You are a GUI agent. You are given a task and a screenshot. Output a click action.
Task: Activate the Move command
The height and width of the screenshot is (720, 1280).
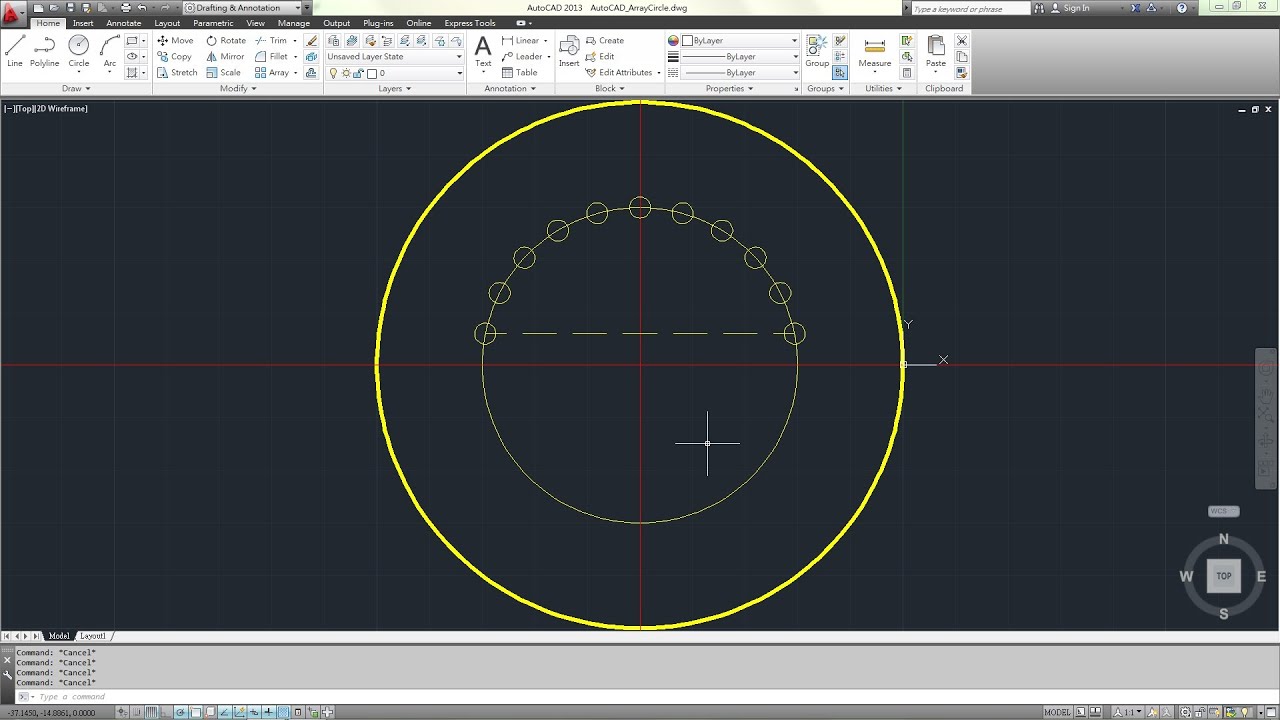(175, 41)
